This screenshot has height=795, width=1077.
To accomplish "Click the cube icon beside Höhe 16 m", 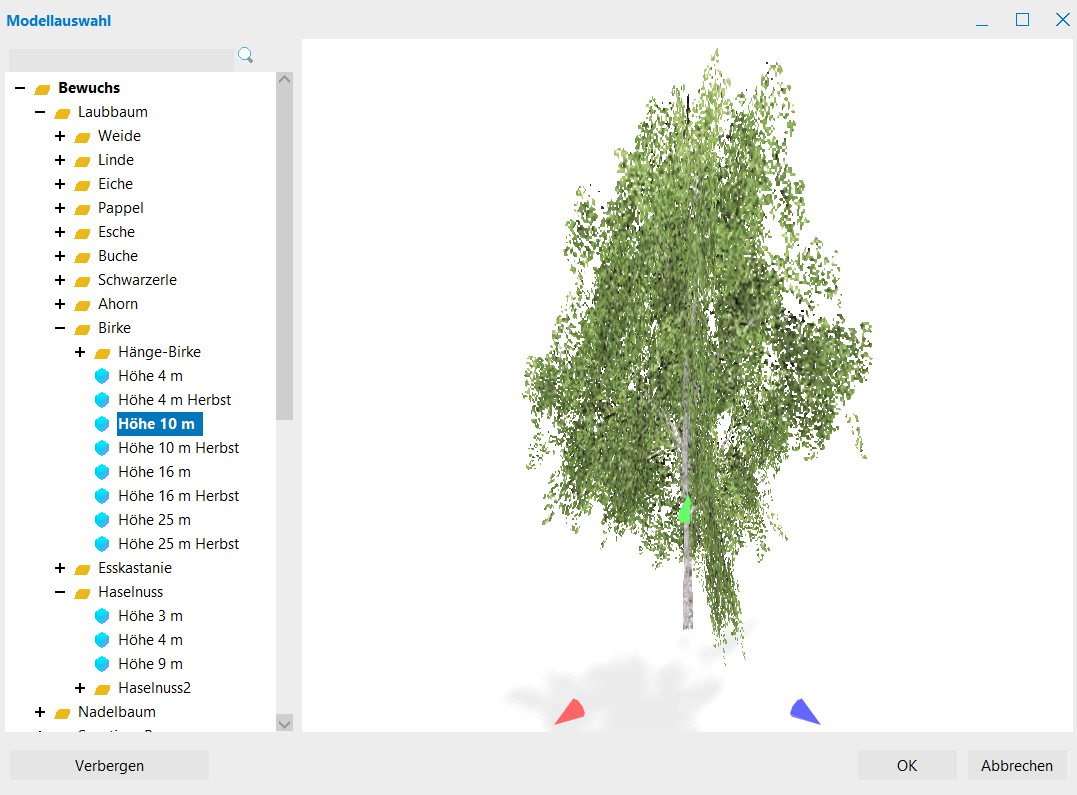I will coord(101,472).
